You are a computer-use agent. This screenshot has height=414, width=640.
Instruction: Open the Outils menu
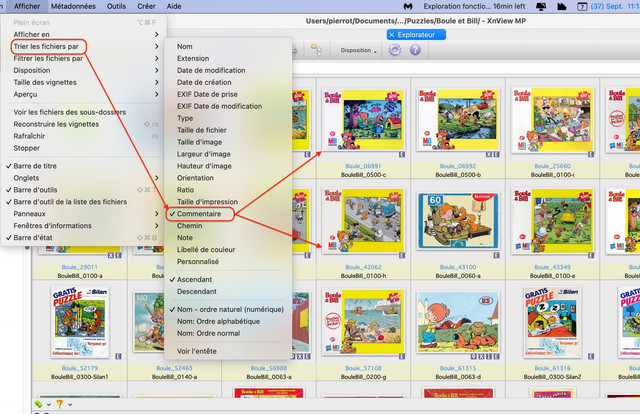pos(116,6)
